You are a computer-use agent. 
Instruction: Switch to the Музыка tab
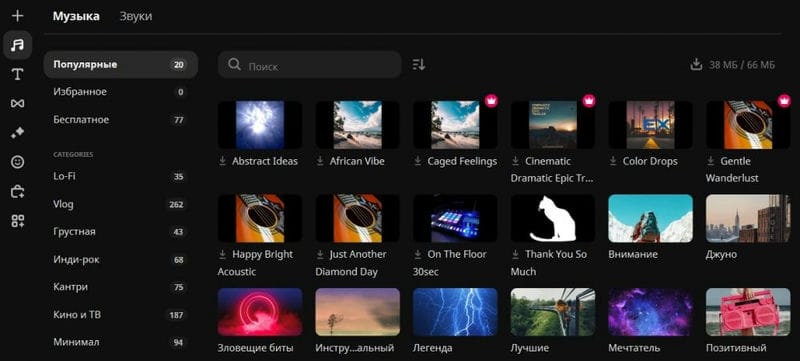[76, 16]
